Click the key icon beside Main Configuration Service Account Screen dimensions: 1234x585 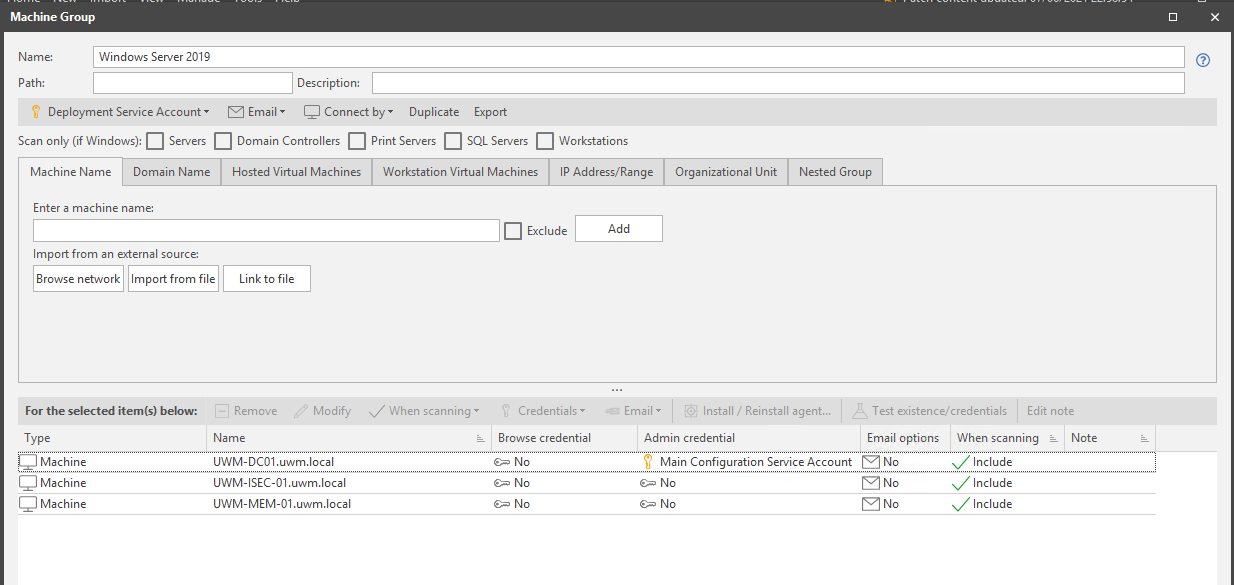[647, 461]
